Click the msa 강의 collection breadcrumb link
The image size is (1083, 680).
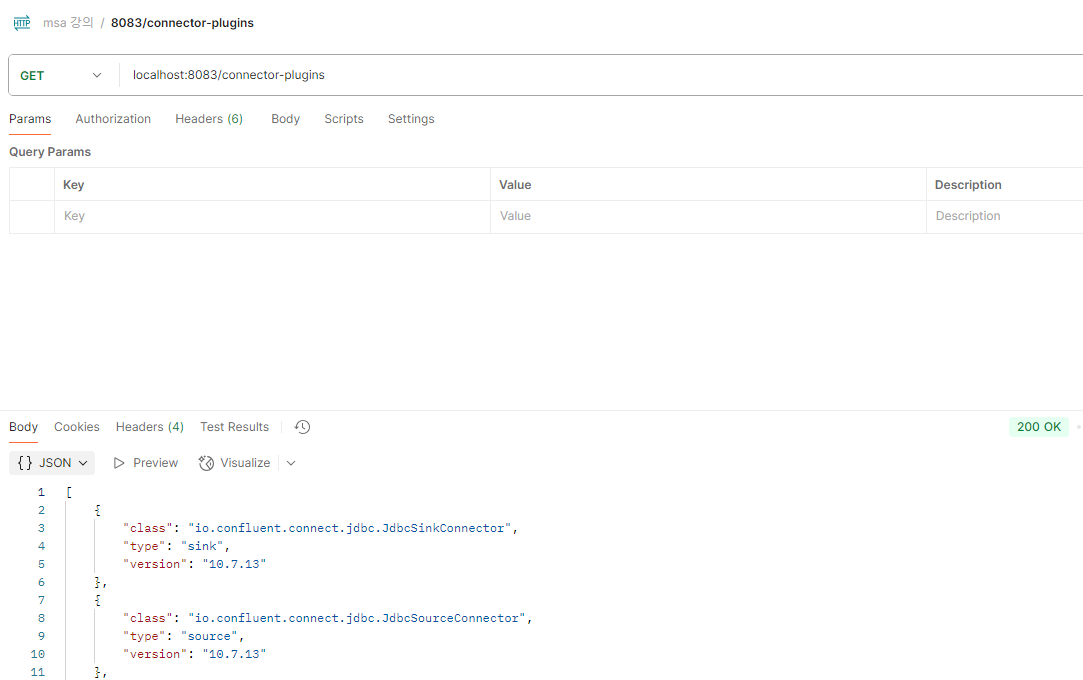(x=68, y=22)
